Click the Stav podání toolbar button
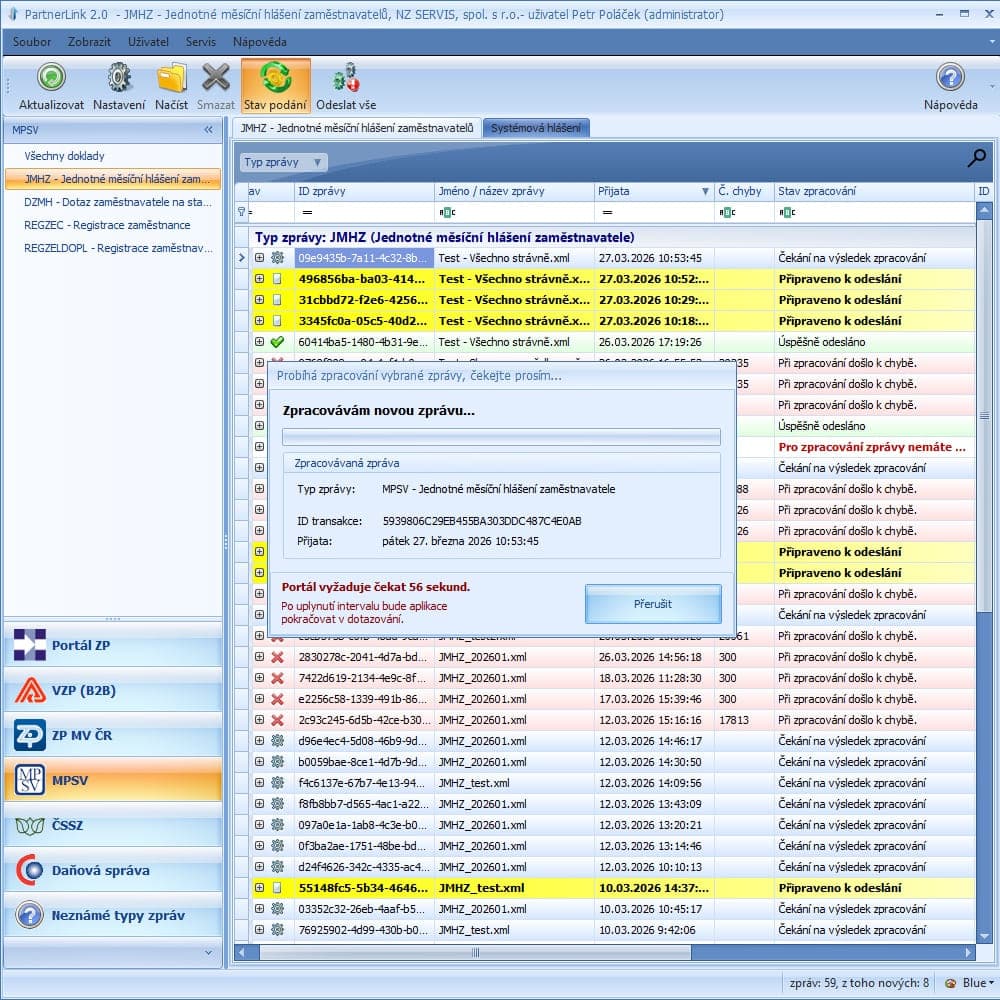Image resolution: width=1000 pixels, height=1000 pixels. (x=276, y=86)
